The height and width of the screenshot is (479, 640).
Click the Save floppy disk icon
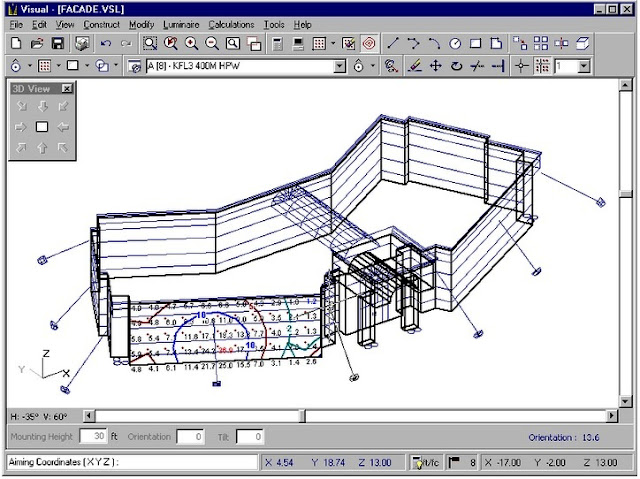pyautogui.click(x=58, y=43)
